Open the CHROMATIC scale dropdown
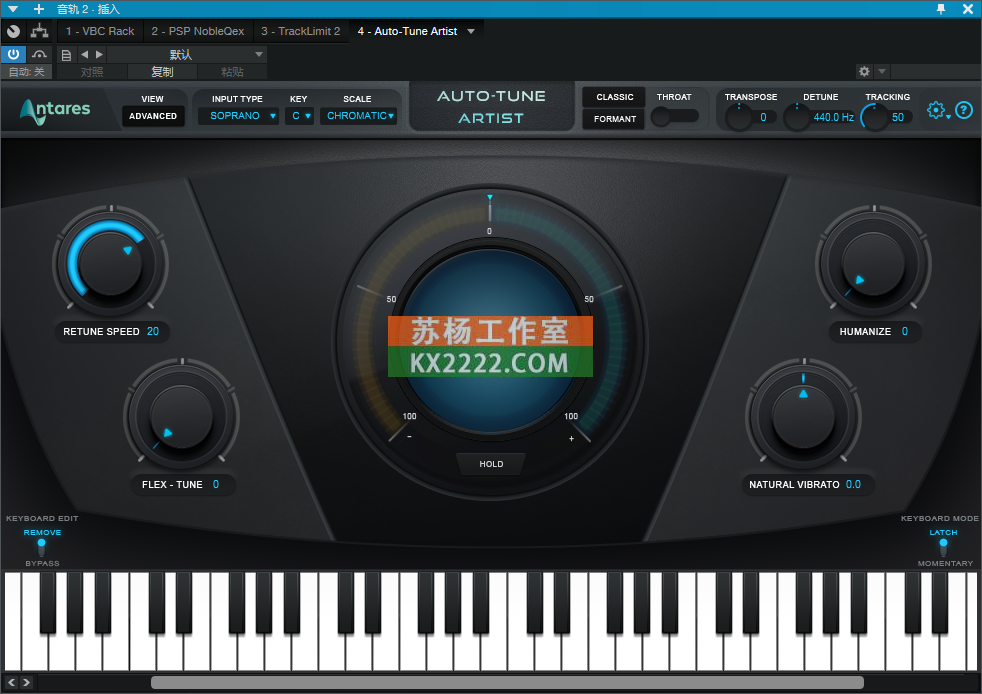 (x=359, y=116)
